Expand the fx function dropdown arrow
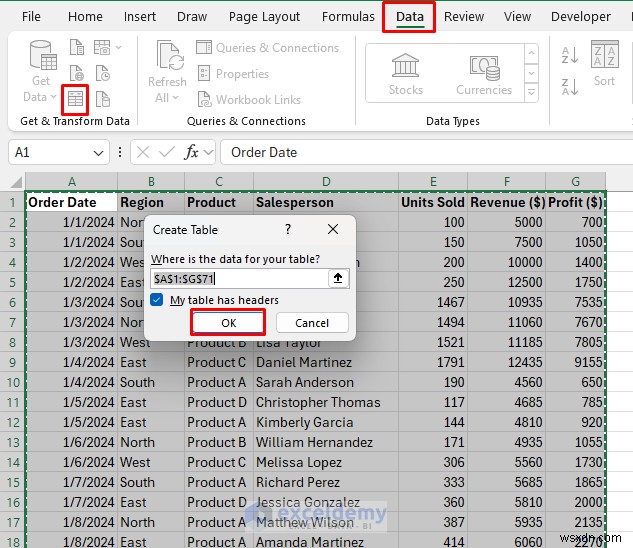Image resolution: width=633 pixels, height=548 pixels. point(208,153)
